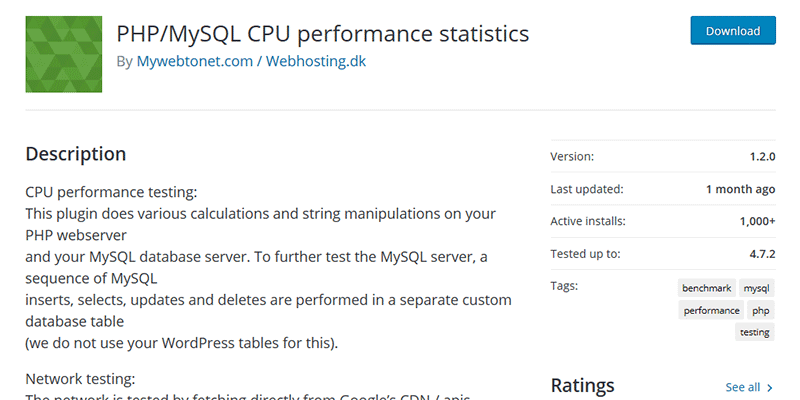Click the plugin title heading
Screen dimensions: 800x400
tap(323, 33)
